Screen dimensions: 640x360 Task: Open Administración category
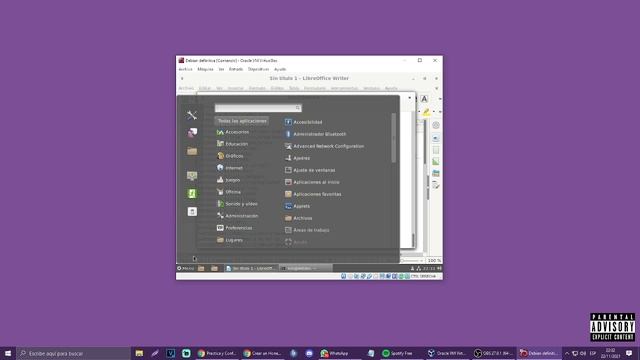[238, 216]
